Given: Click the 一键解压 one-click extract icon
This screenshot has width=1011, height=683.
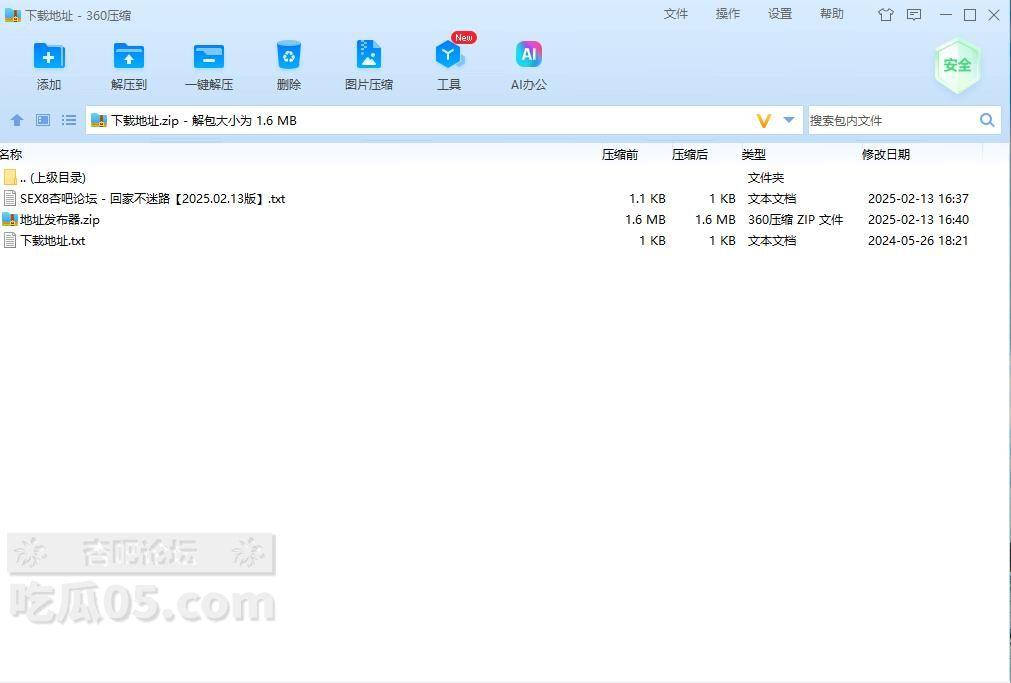Looking at the screenshot, I should tap(208, 56).
